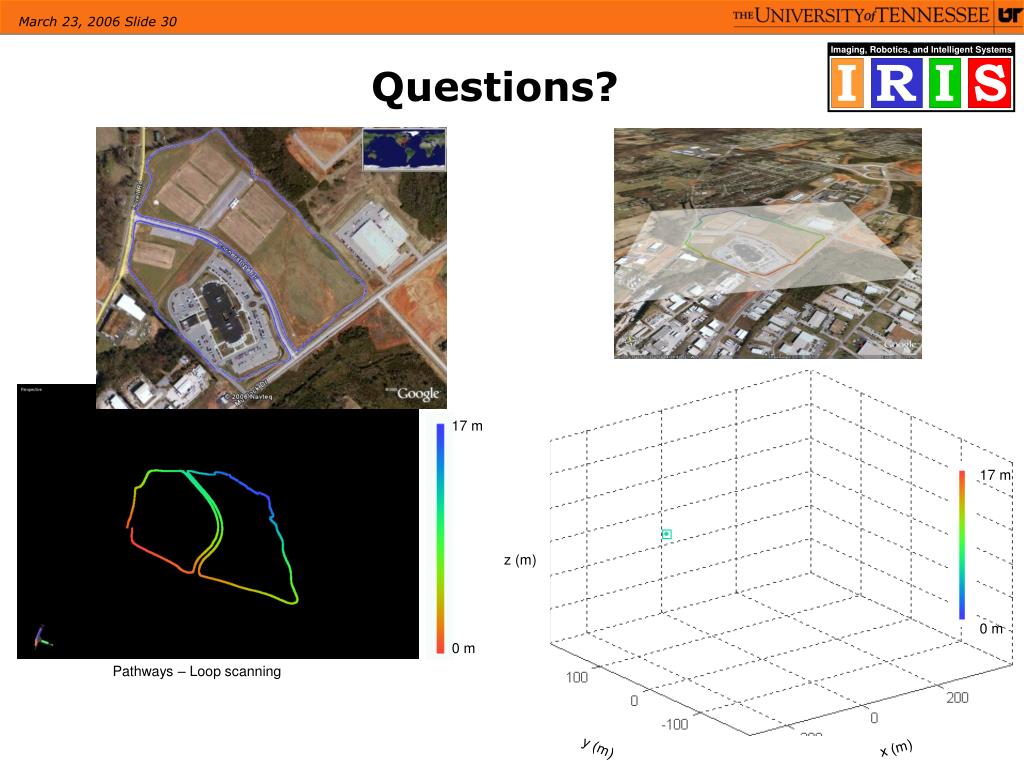Click 'Imaging, Robotics, and Intelligent Systems' banner
The image size is (1024, 768).
click(921, 50)
